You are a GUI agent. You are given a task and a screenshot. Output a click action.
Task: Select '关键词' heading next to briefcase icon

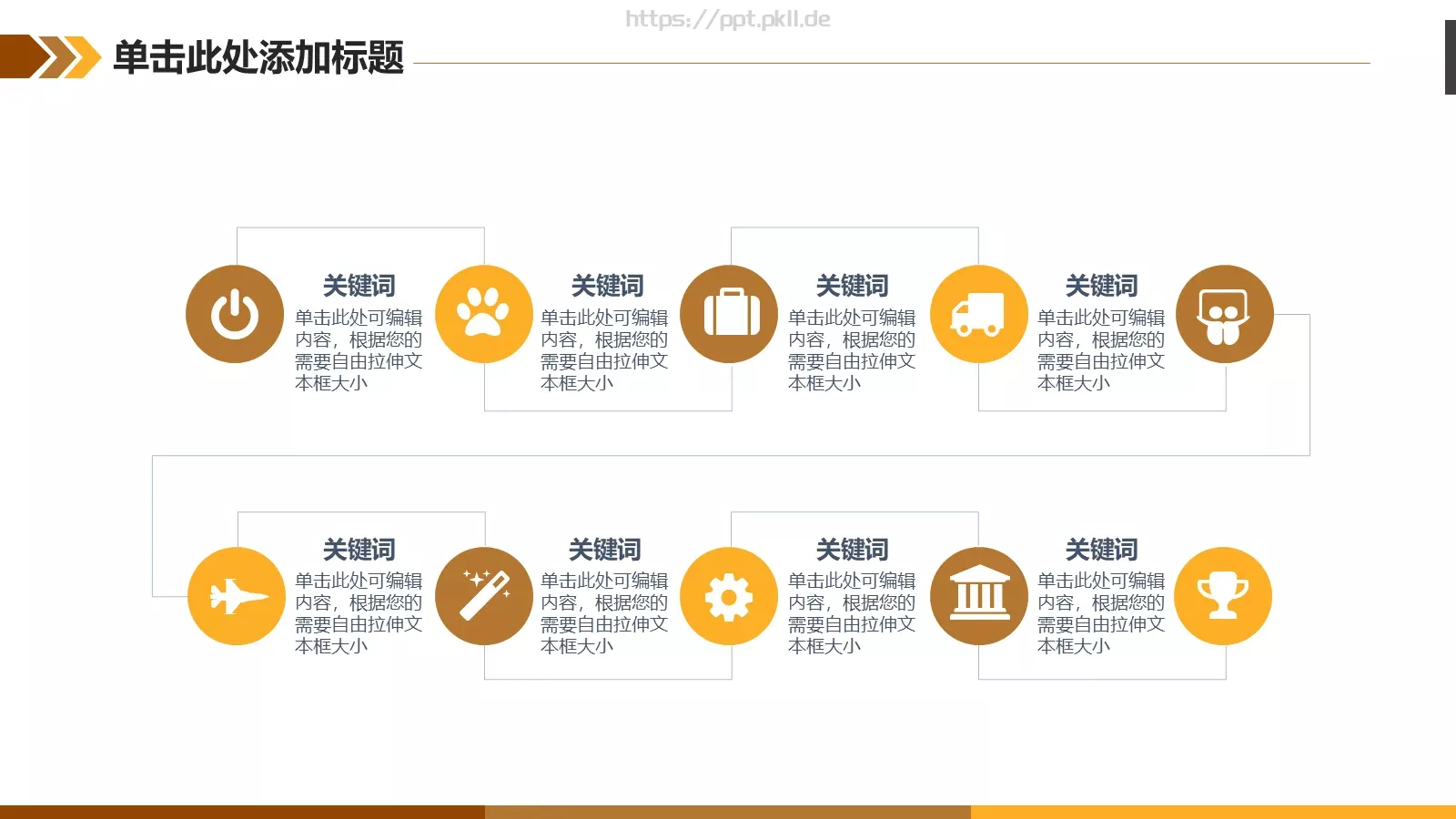[852, 286]
